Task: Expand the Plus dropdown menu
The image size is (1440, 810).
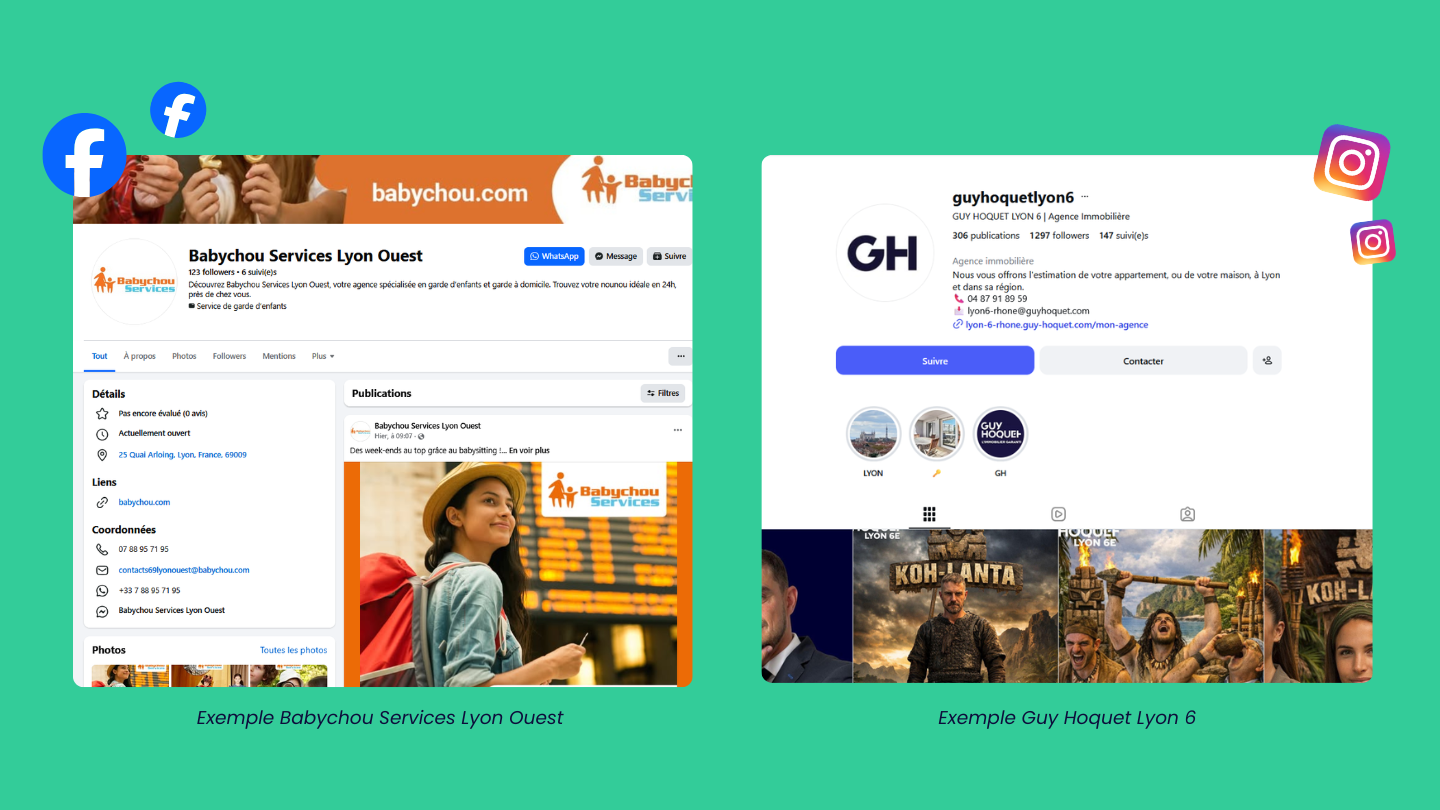Action: 322,356
